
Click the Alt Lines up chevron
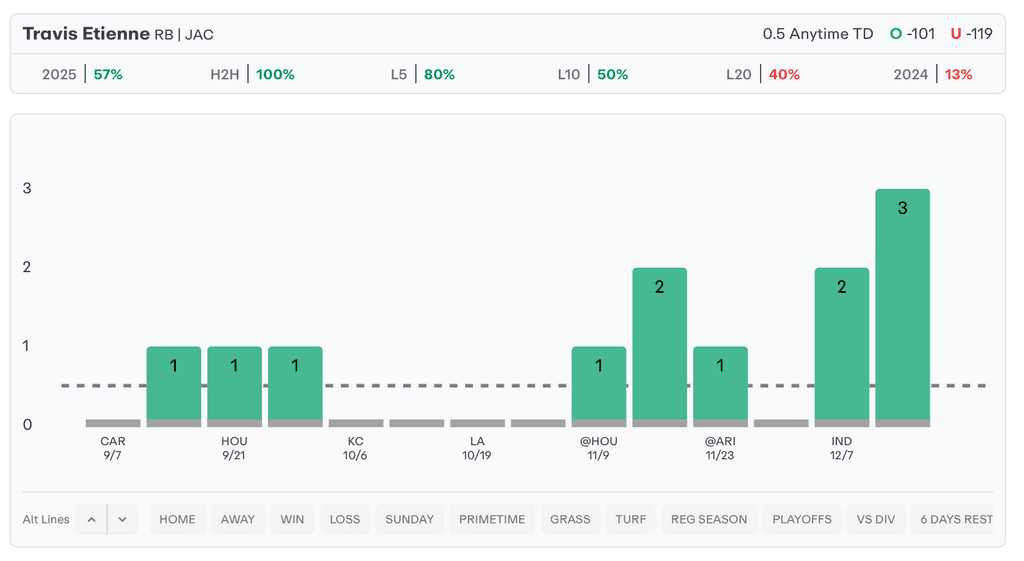[x=91, y=519]
